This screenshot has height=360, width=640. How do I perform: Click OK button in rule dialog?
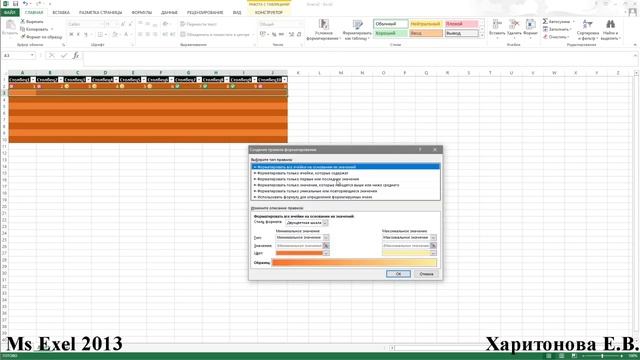click(x=398, y=274)
